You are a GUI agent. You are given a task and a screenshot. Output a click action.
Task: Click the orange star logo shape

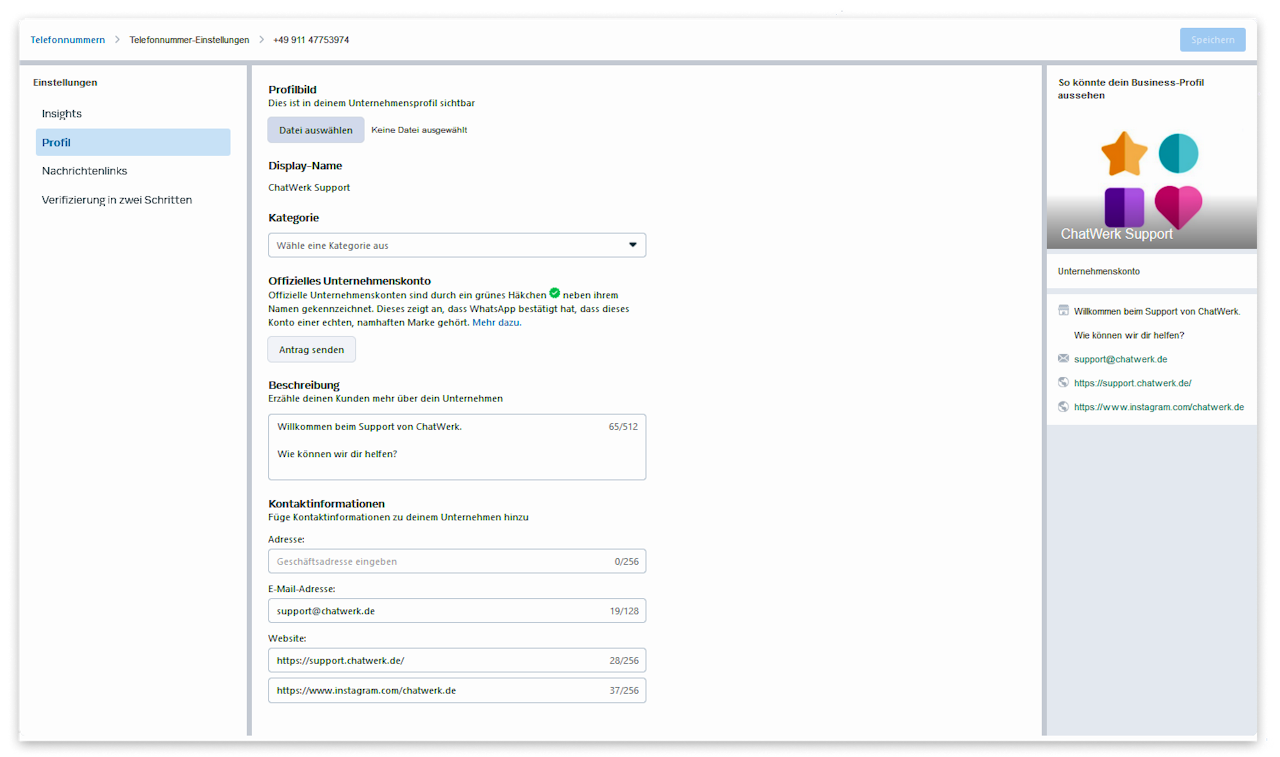pyautogui.click(x=1125, y=154)
